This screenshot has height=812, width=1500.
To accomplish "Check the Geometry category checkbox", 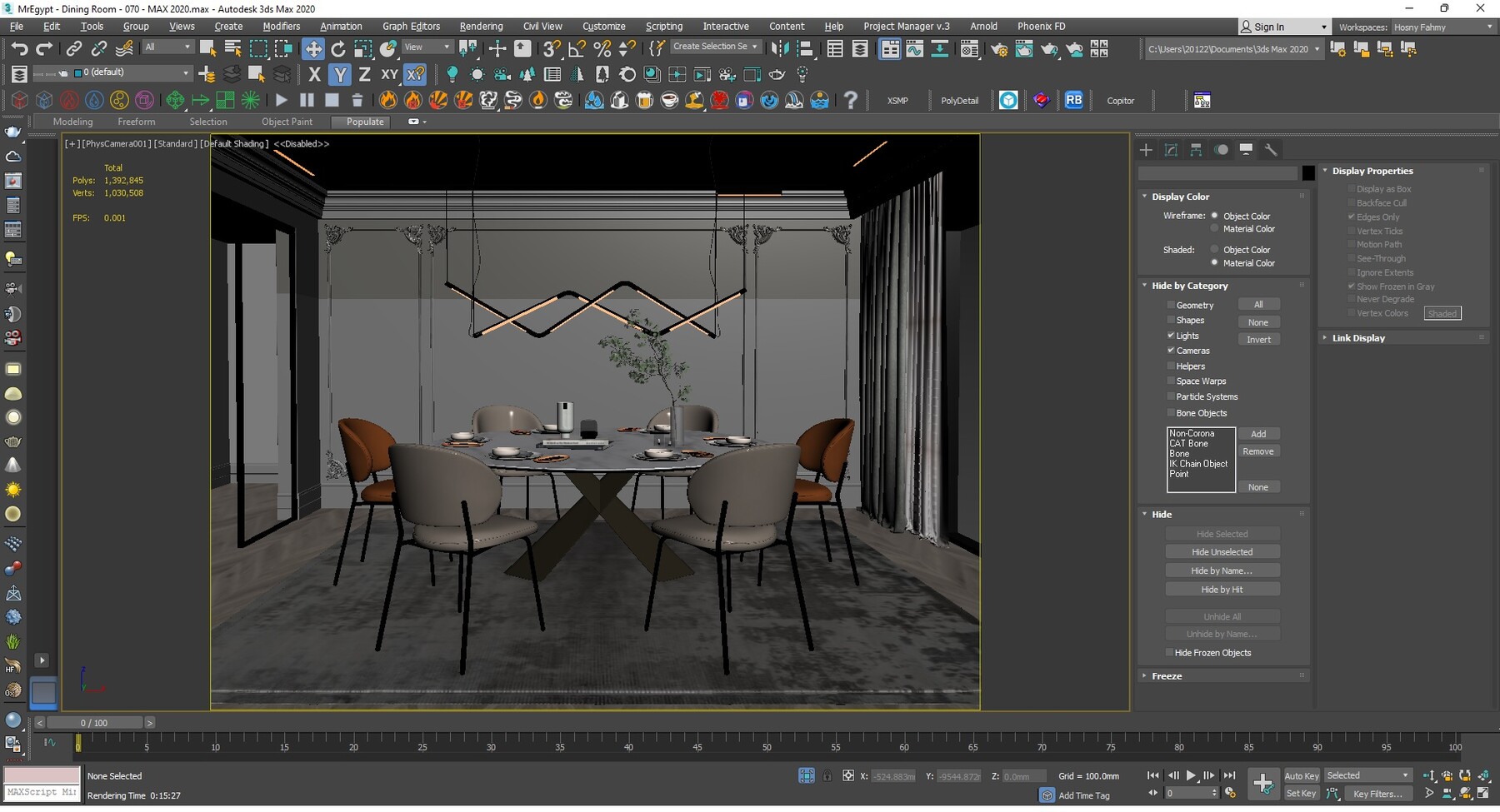I will (1172, 305).
